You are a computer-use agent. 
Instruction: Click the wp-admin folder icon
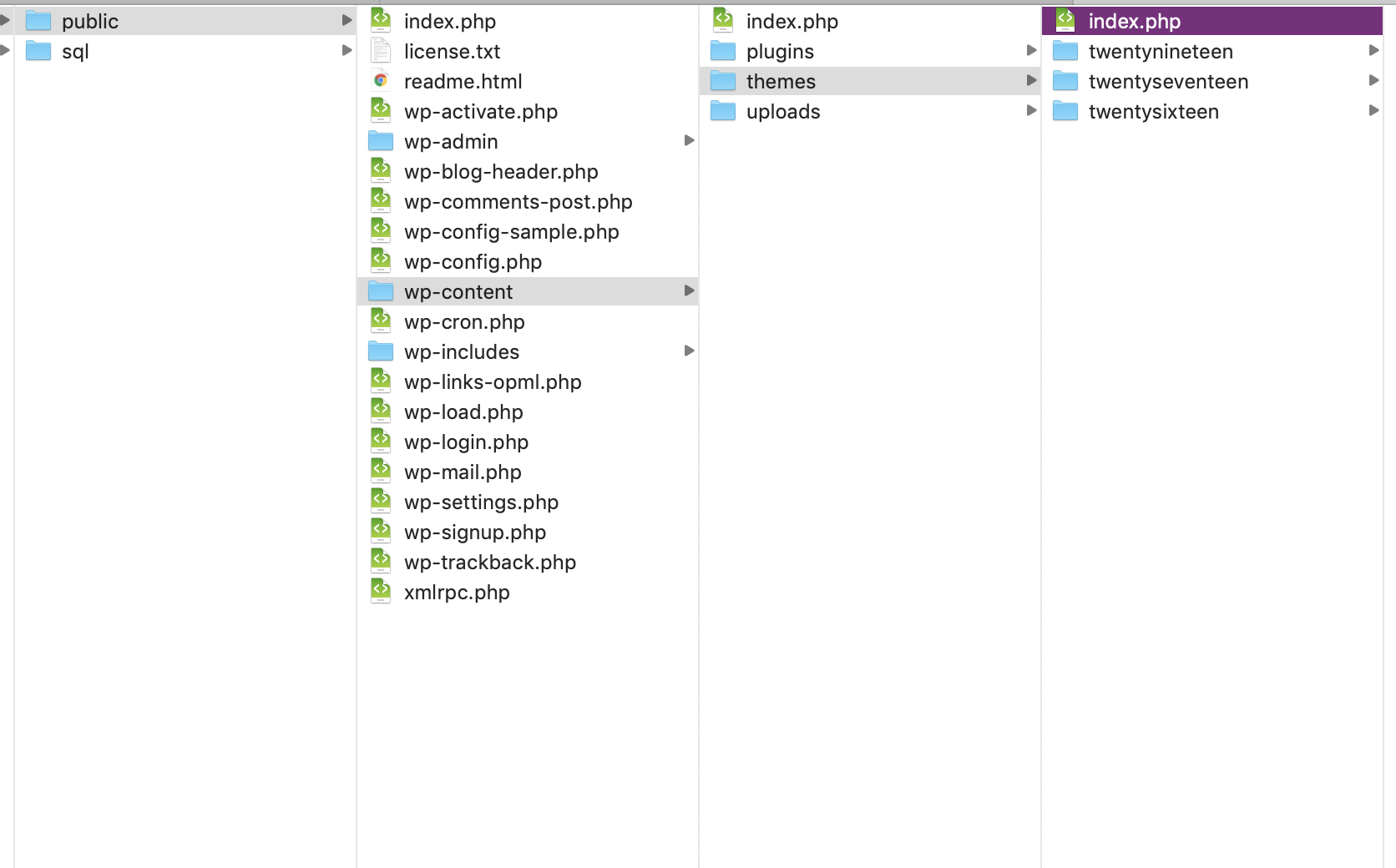click(381, 141)
